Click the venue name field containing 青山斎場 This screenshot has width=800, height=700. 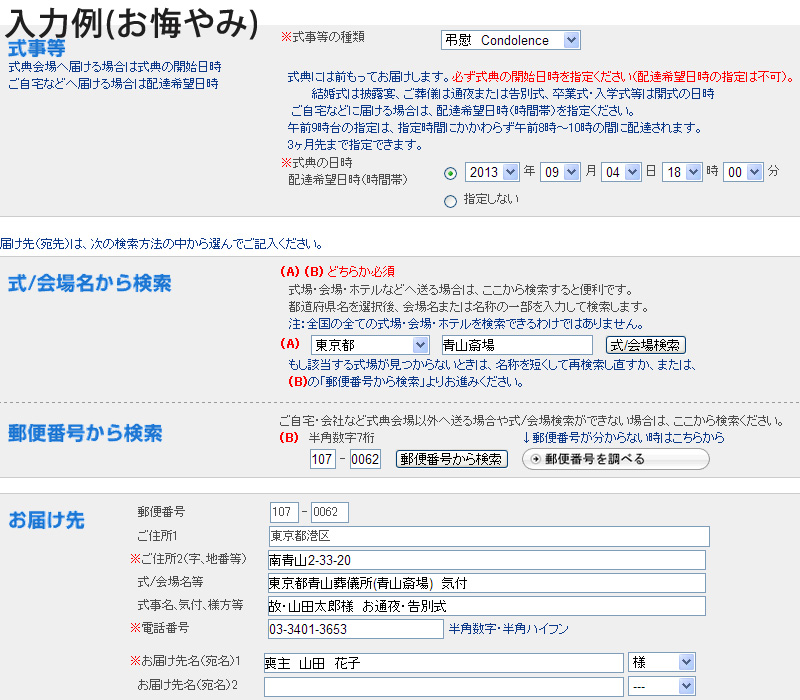click(516, 345)
